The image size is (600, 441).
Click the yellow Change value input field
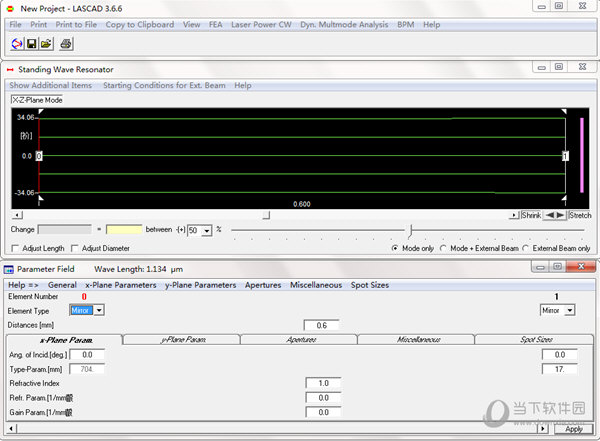[124, 230]
